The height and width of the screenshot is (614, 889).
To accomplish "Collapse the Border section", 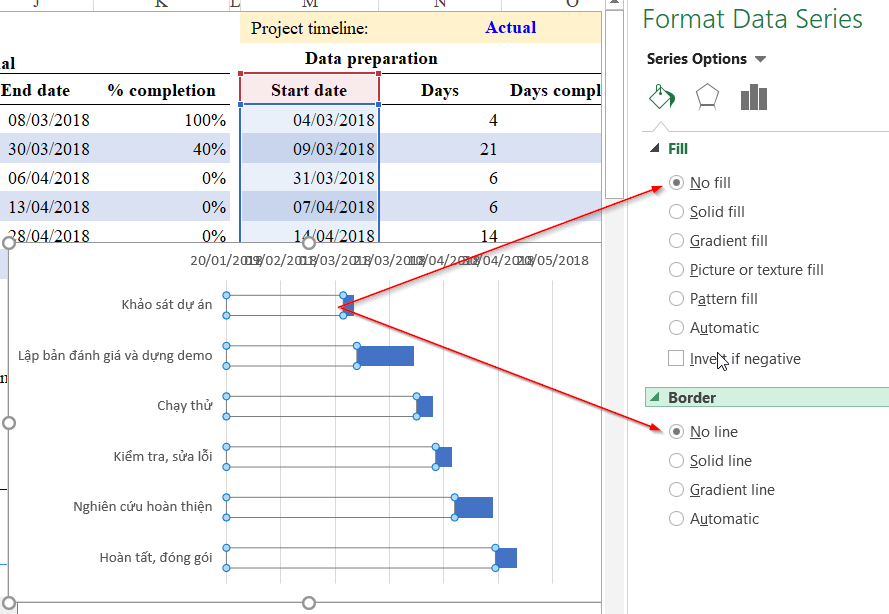I will pos(656,397).
